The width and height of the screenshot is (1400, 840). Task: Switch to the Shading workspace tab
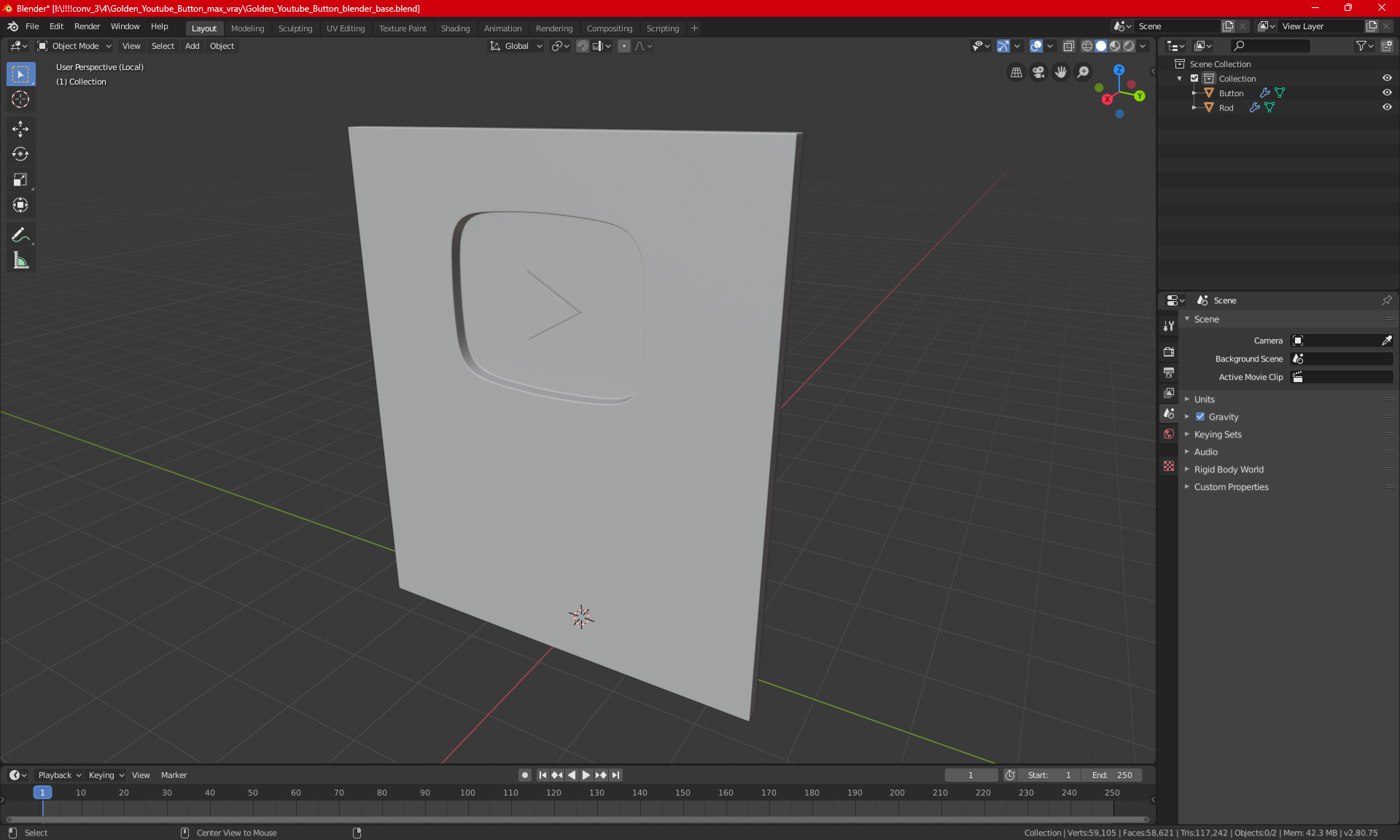click(x=455, y=28)
